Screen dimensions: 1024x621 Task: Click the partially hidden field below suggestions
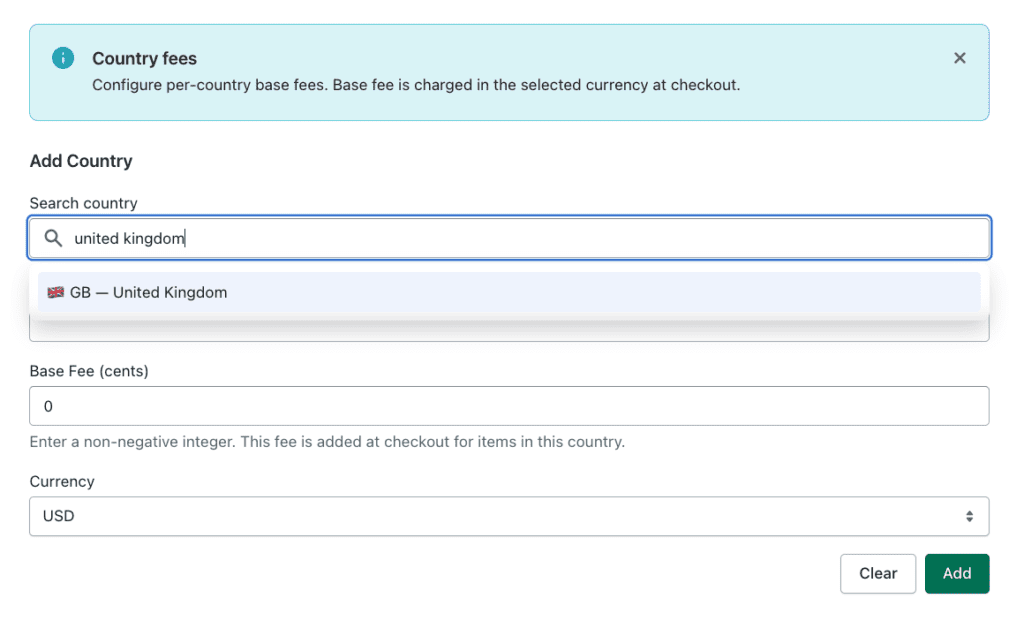(x=509, y=331)
